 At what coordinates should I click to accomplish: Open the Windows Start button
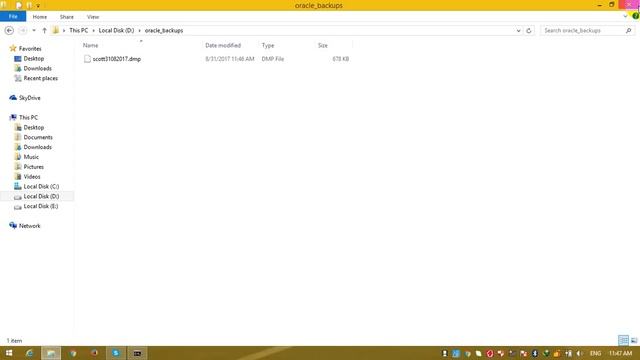pos(9,353)
